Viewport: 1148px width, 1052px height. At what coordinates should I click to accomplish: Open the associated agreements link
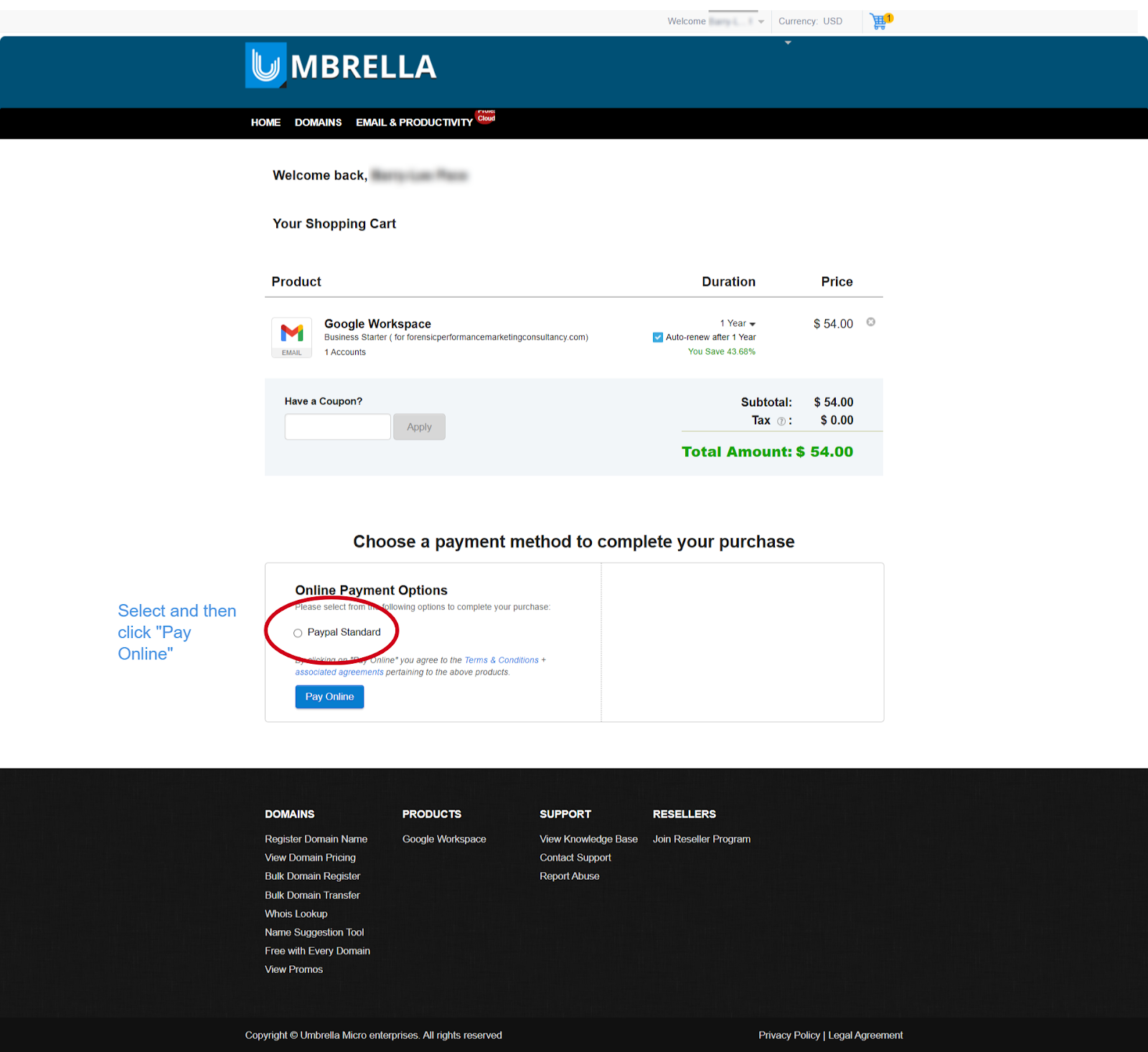pos(339,672)
